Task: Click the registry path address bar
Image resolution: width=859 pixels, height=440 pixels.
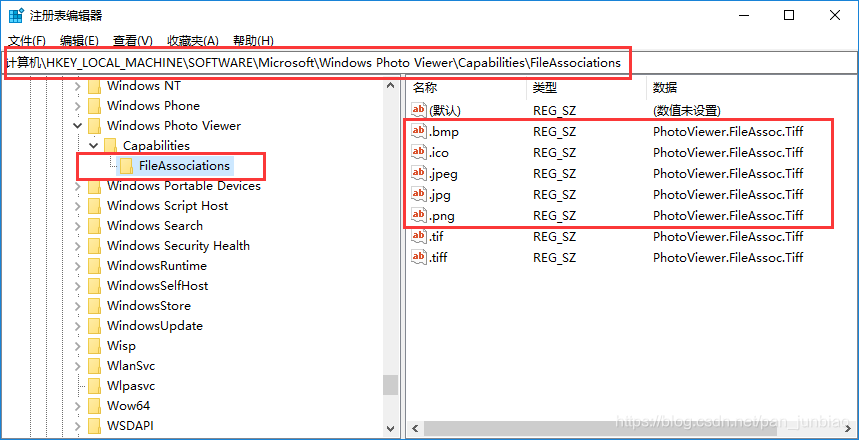Action: (430, 63)
